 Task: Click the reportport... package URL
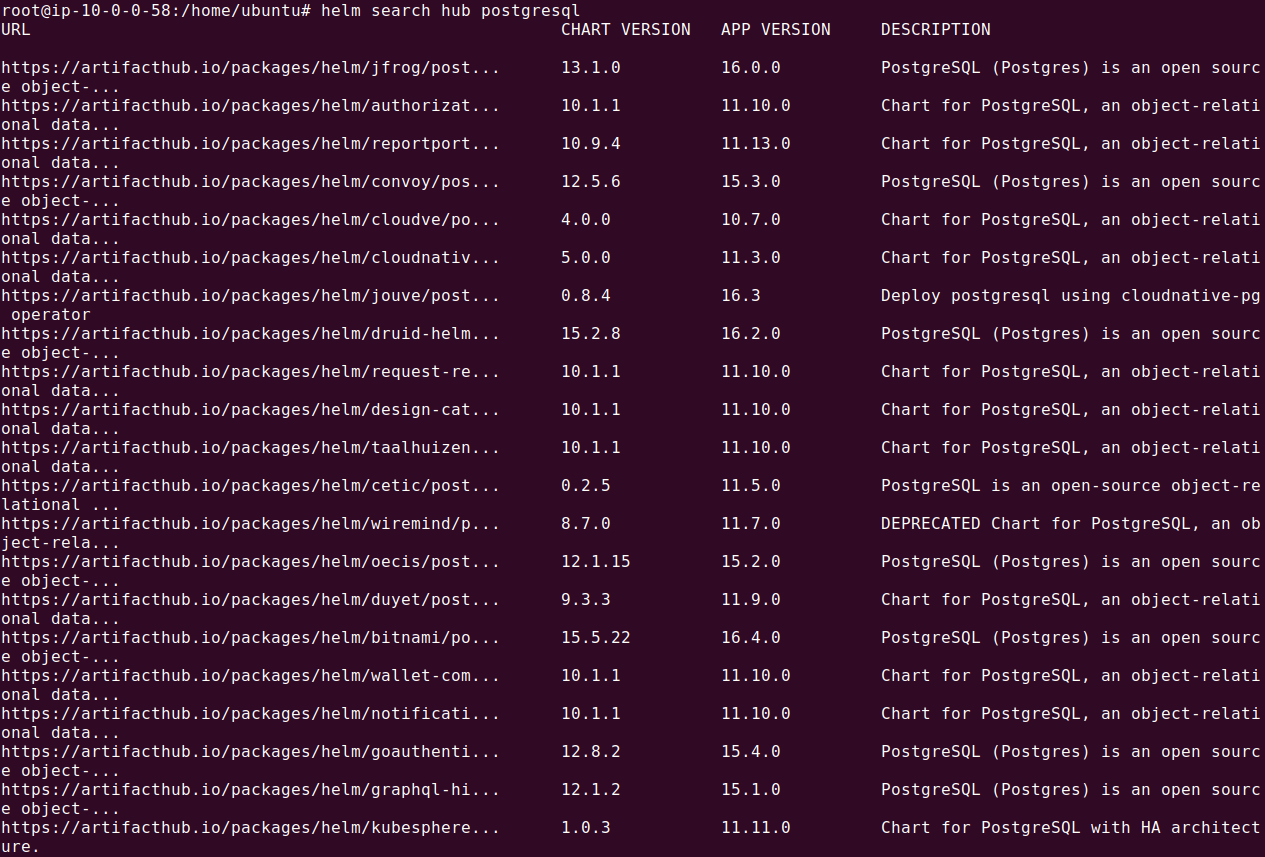(x=250, y=144)
